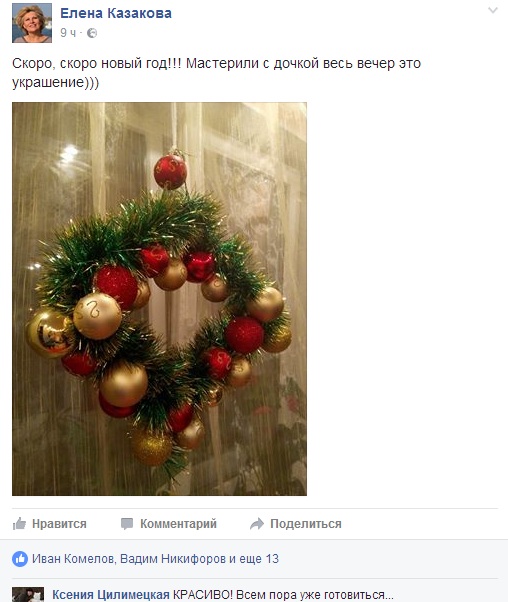Click Елена Казакова's profile picture

pos(32,23)
